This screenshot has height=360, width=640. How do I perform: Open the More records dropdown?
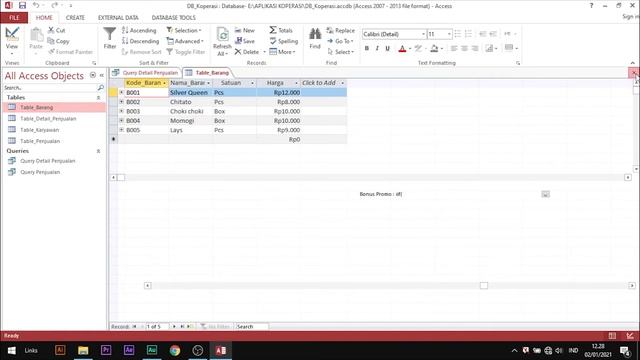[x=282, y=52]
